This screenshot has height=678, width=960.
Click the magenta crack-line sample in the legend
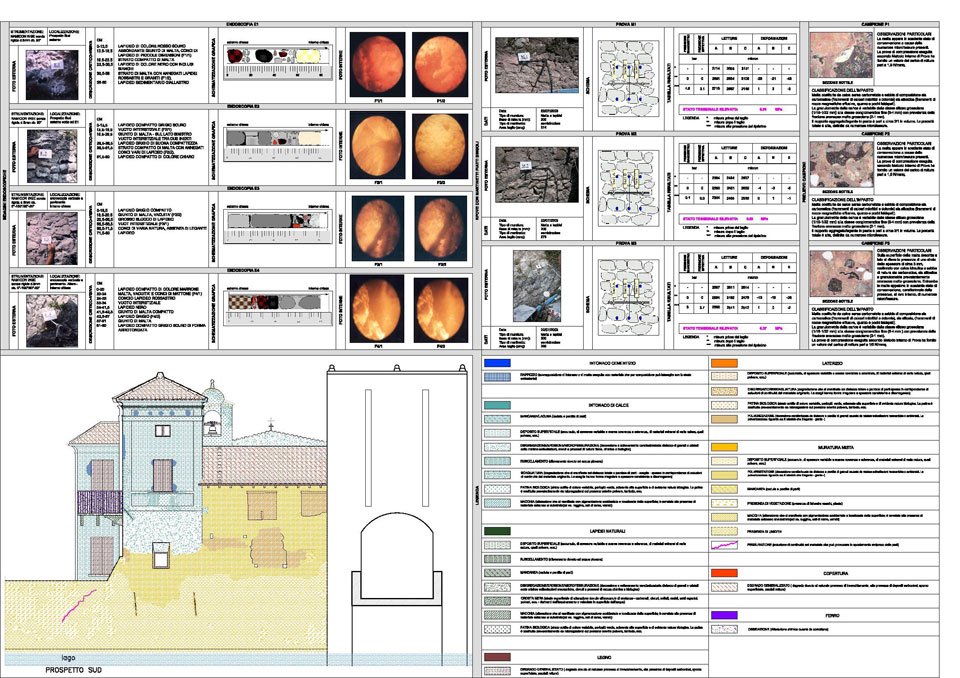tap(724, 544)
